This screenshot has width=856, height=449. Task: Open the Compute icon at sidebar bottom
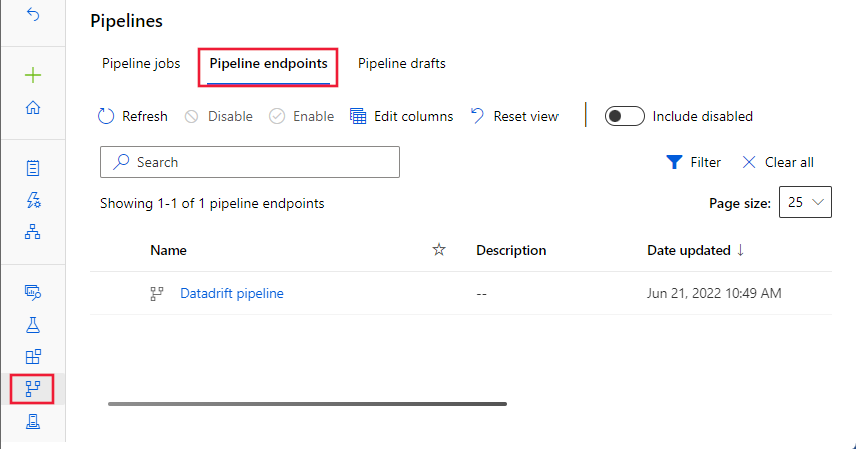pyautogui.click(x=33, y=421)
